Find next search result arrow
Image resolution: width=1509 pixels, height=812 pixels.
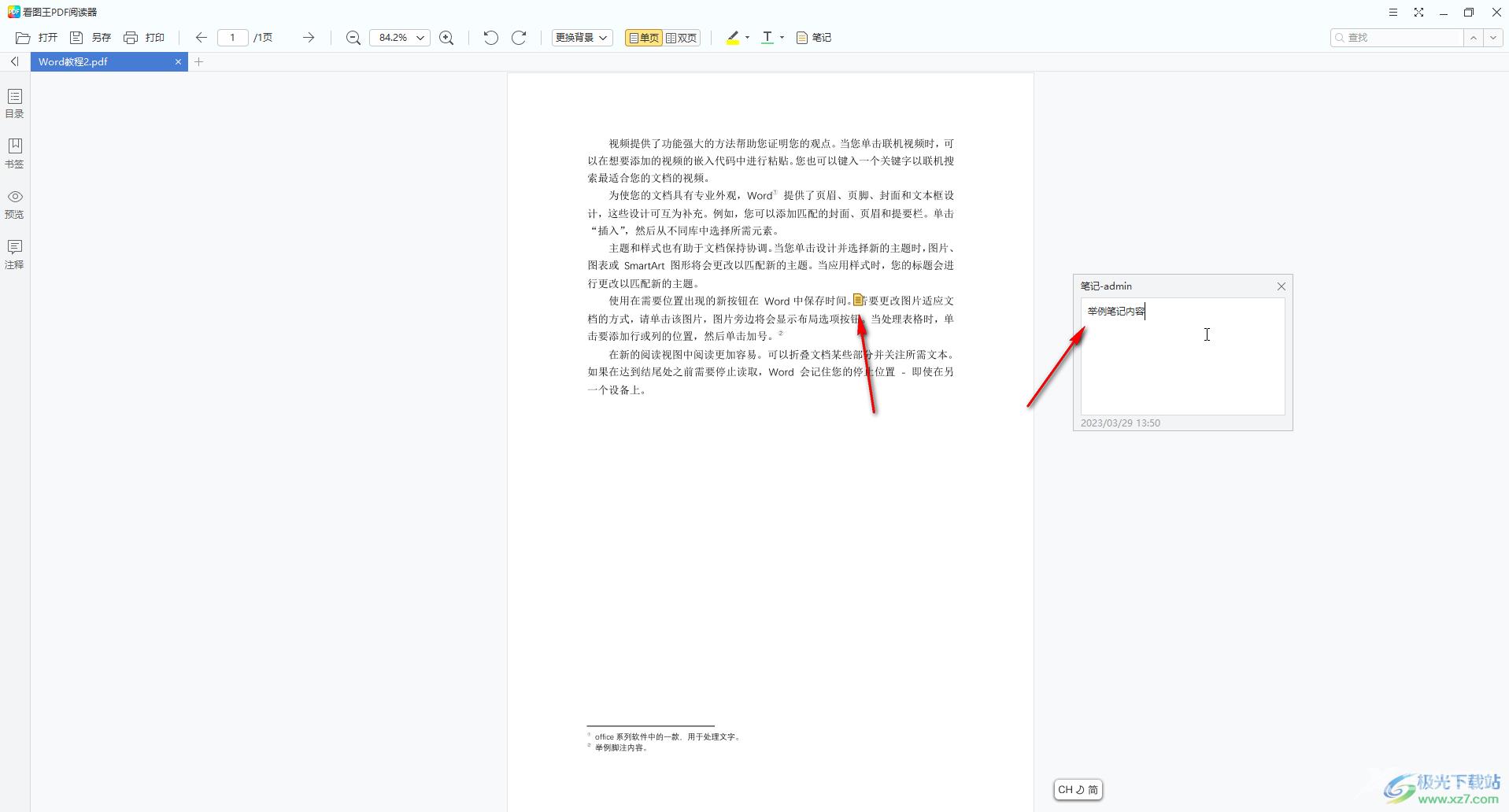click(x=1493, y=38)
